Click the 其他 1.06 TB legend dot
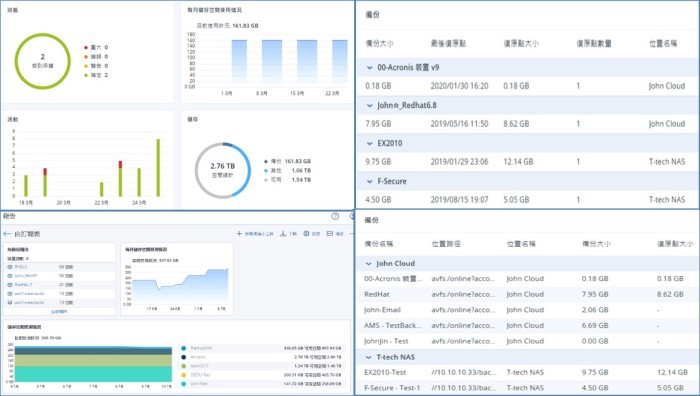The width and height of the screenshot is (700, 396). tap(266, 171)
